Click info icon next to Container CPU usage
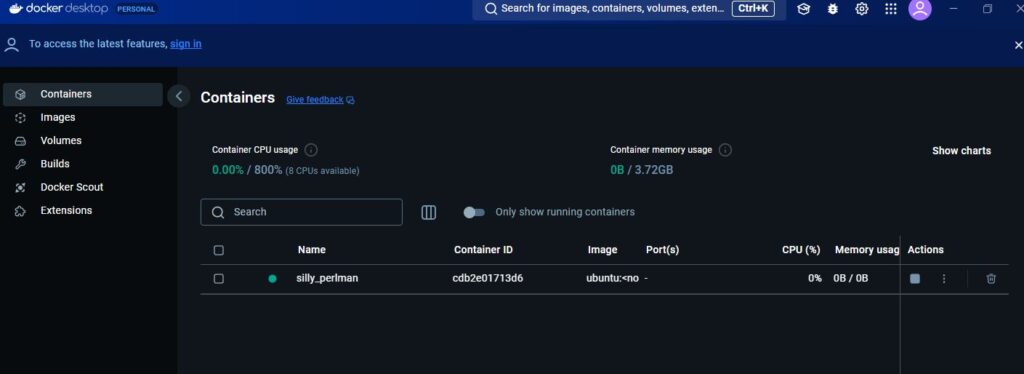This screenshot has height=374, width=1024. pos(312,150)
